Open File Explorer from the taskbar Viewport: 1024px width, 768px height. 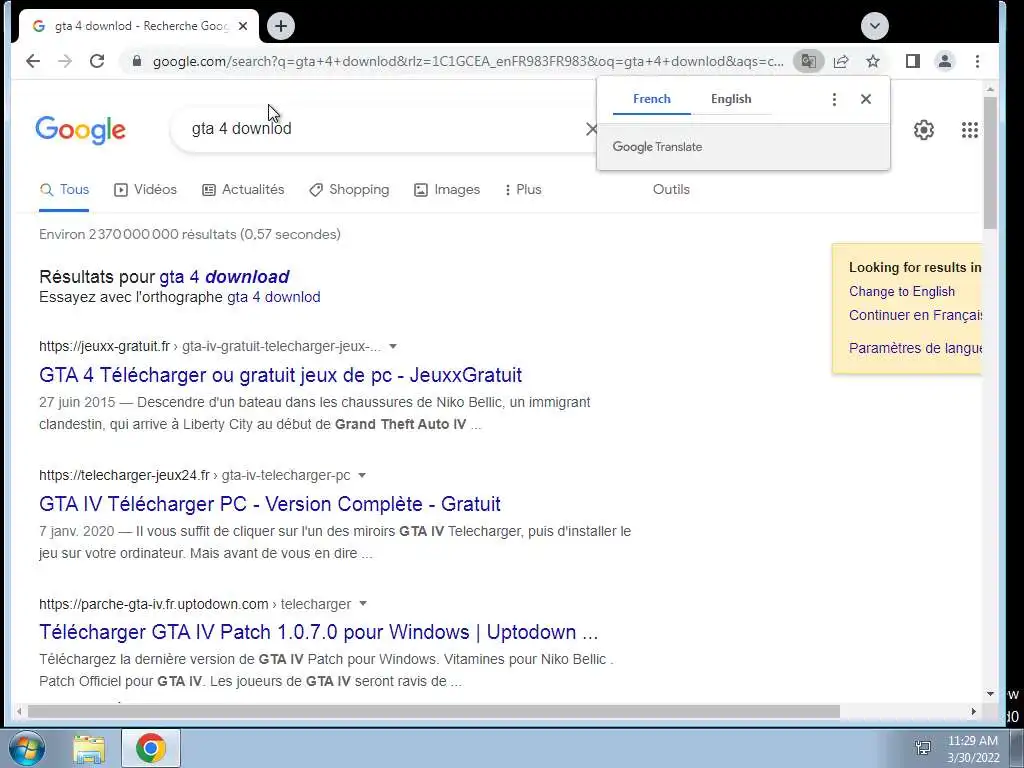(x=89, y=748)
